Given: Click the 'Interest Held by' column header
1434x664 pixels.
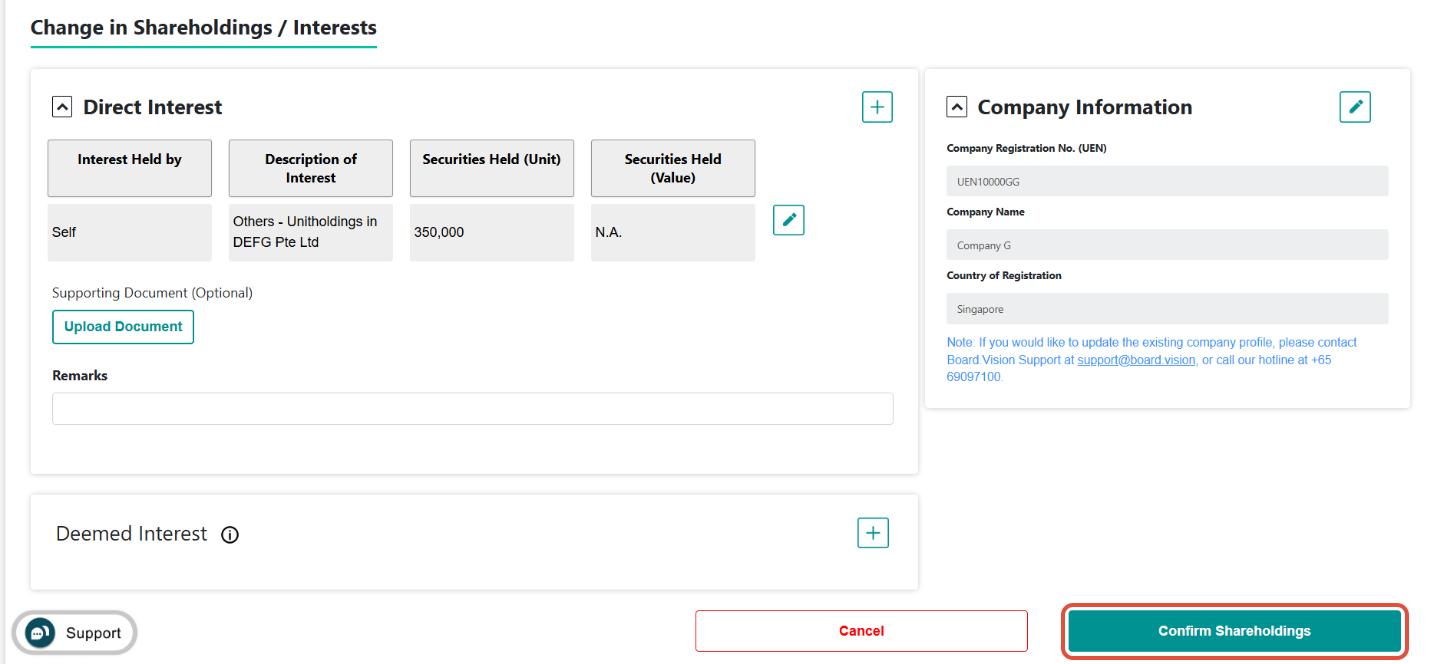Looking at the screenshot, I should pos(130,168).
